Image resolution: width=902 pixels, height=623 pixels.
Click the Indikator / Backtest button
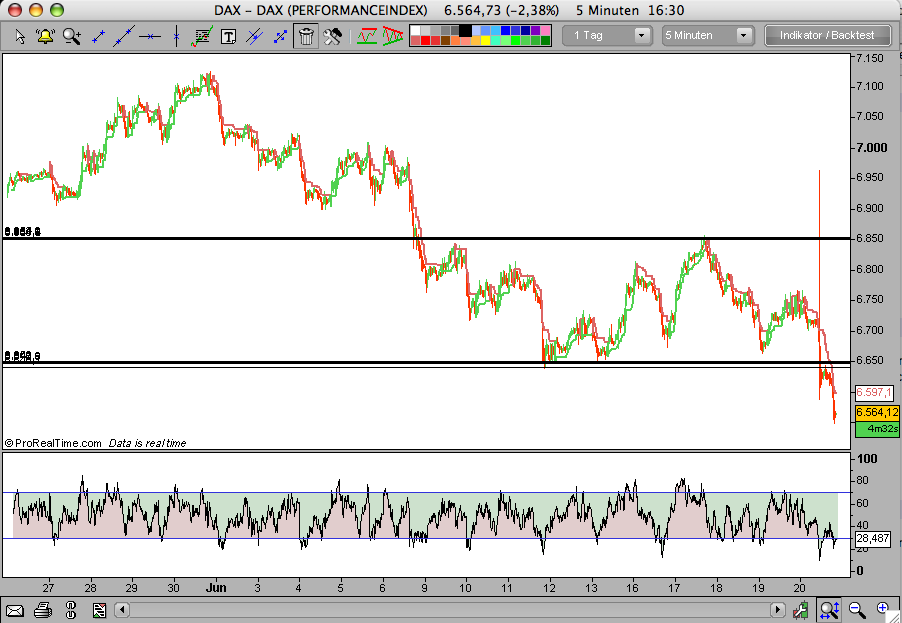827,36
